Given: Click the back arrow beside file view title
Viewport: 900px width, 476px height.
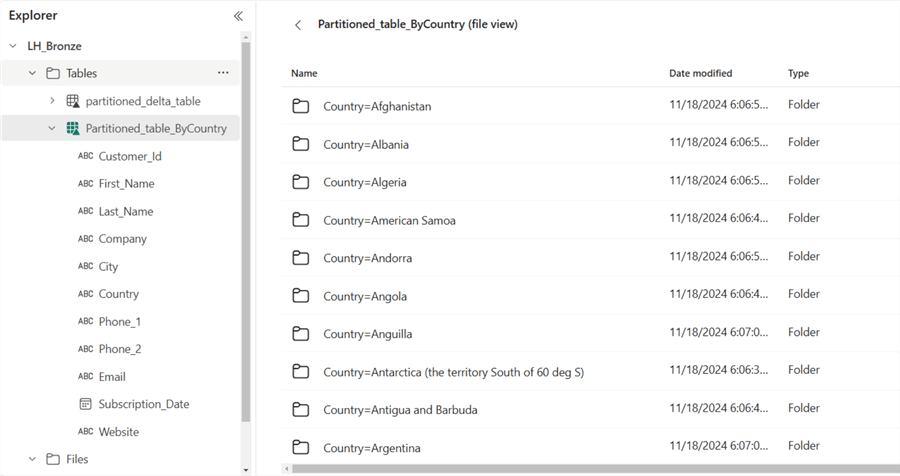Looking at the screenshot, I should pos(298,25).
